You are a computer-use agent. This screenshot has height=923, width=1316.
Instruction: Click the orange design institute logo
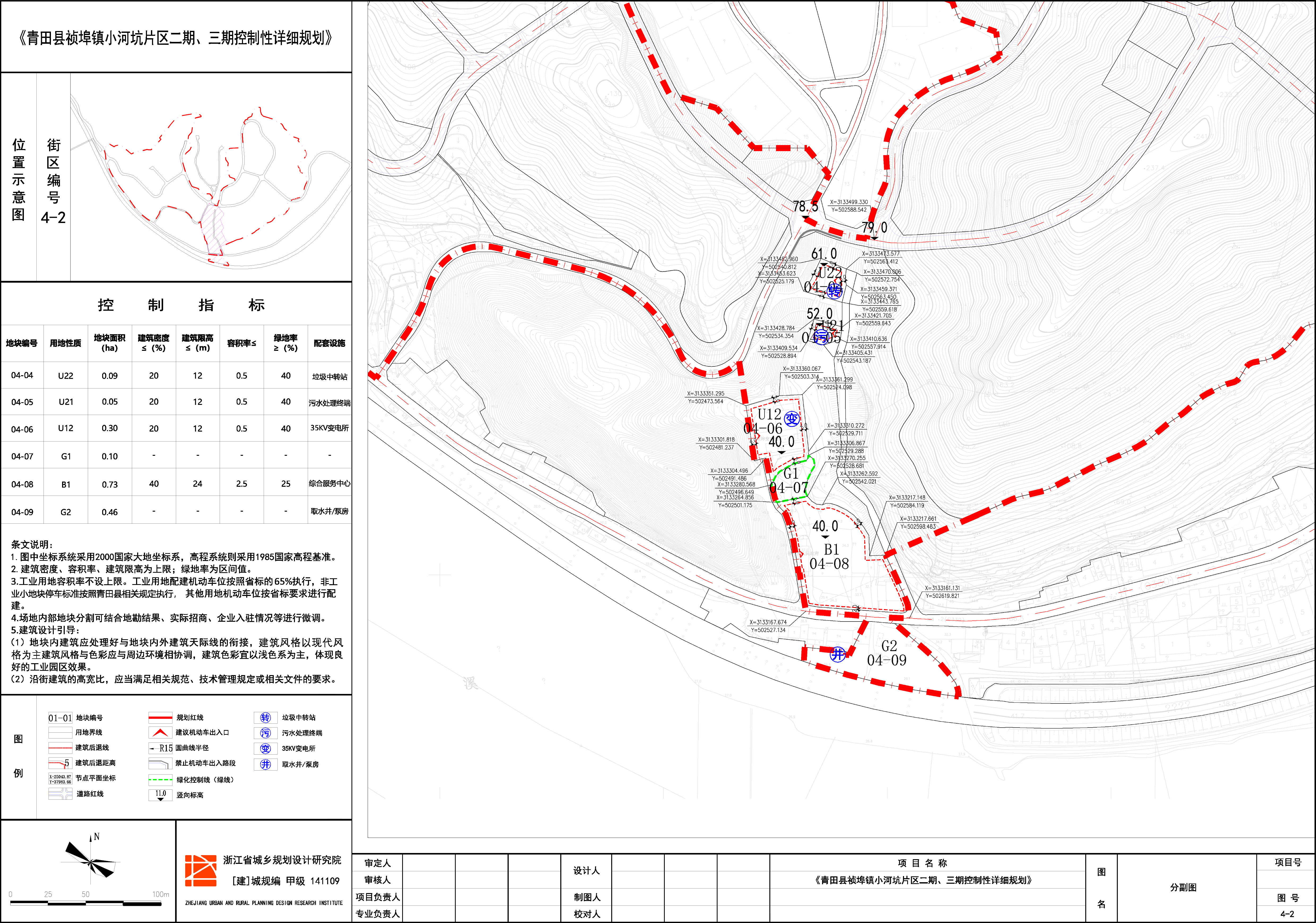(x=201, y=871)
